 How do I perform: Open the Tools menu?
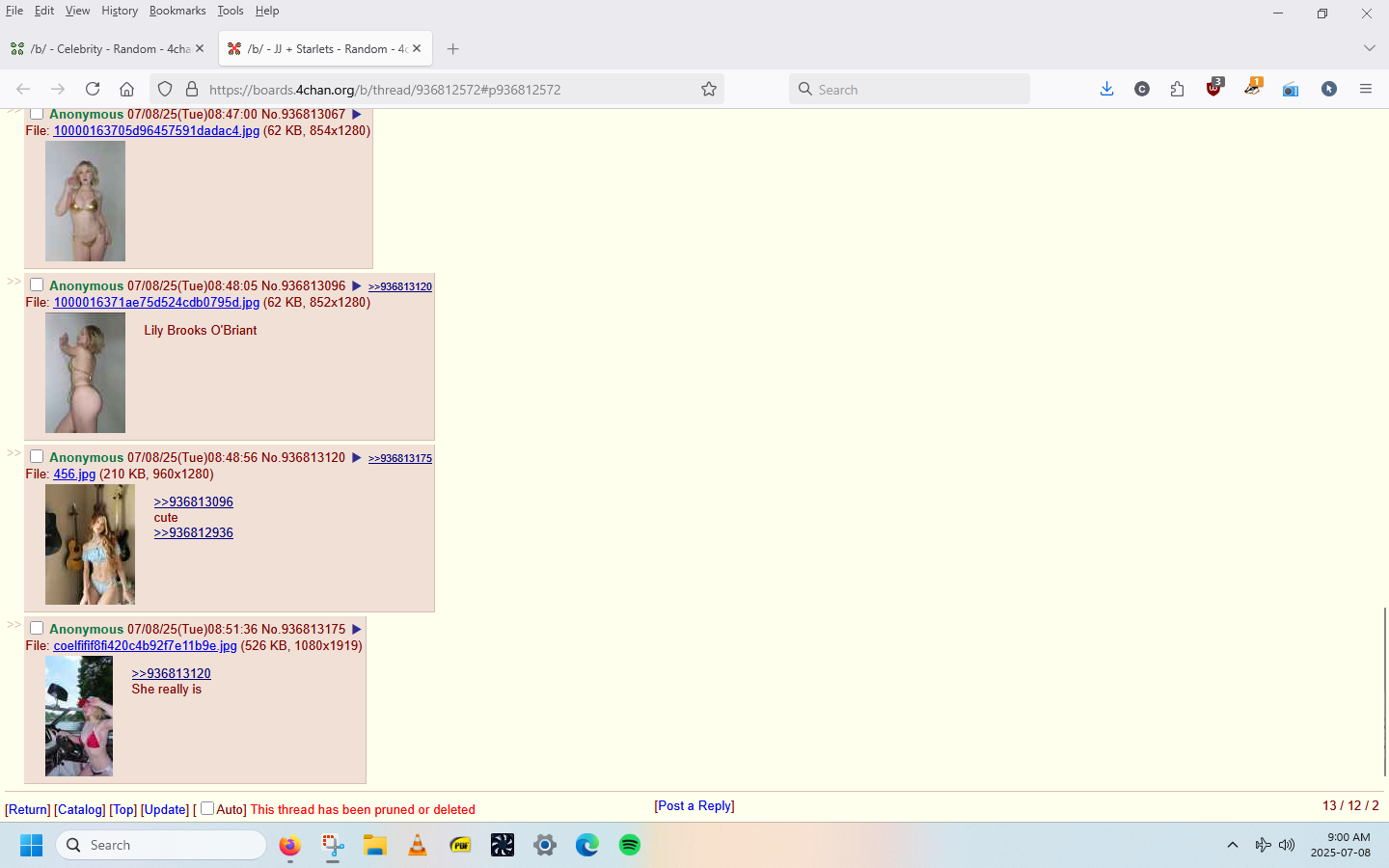tap(231, 11)
